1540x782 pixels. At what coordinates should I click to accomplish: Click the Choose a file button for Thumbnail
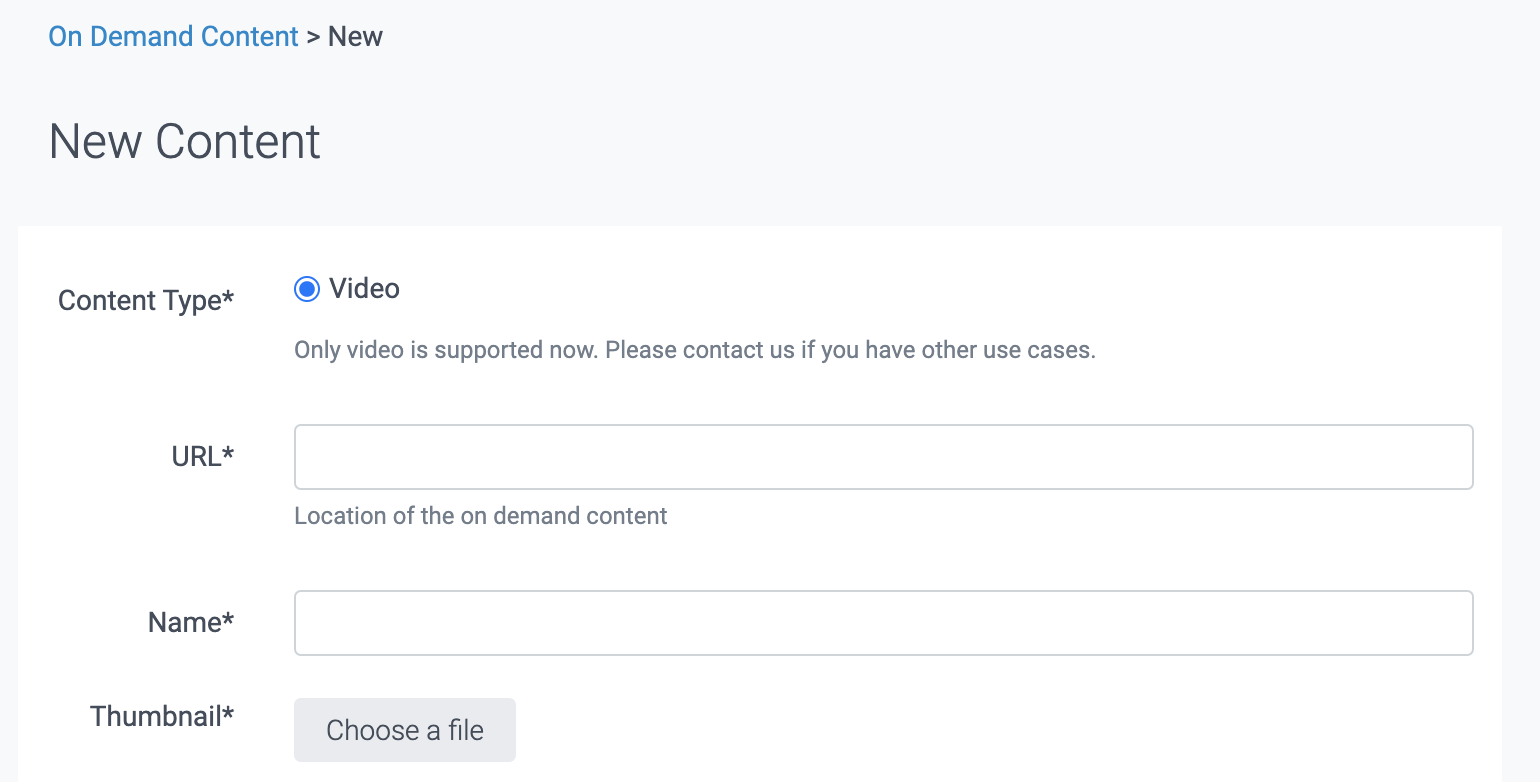coord(404,730)
